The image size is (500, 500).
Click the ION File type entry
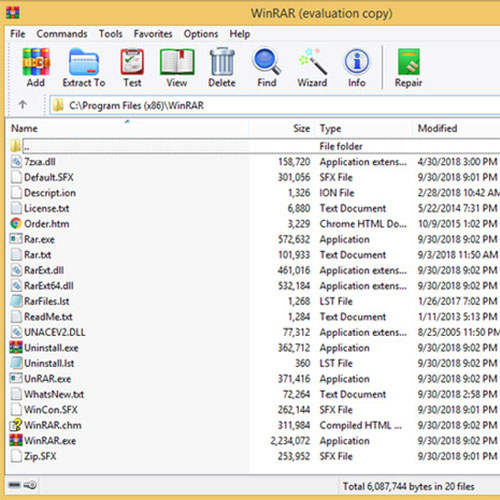[337, 193]
